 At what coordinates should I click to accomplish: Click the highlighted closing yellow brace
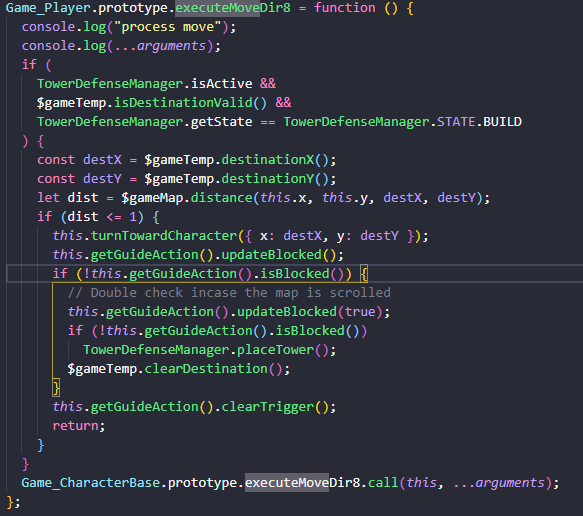[x=56, y=388]
